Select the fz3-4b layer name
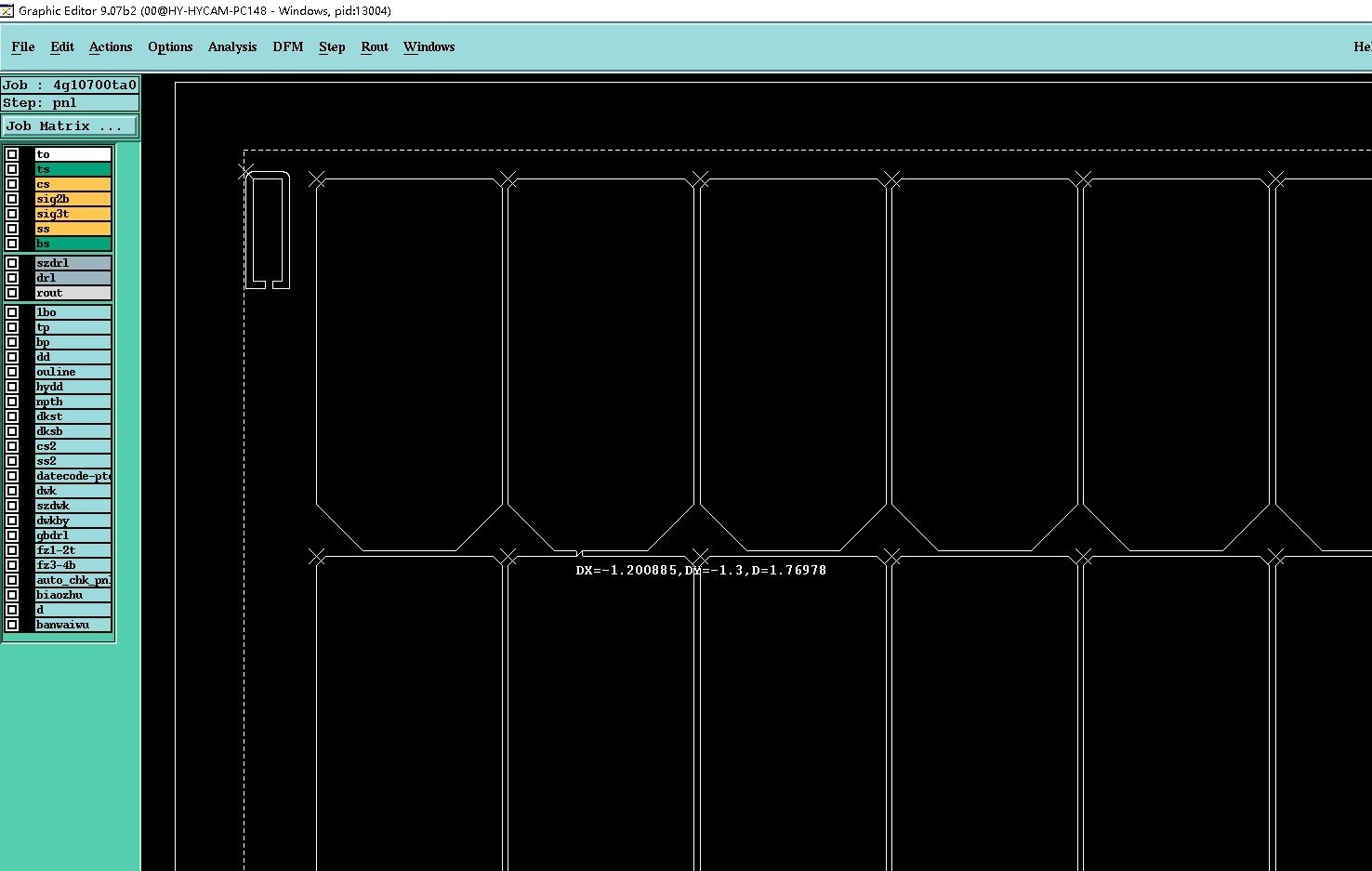The width and height of the screenshot is (1372, 871). (73, 565)
